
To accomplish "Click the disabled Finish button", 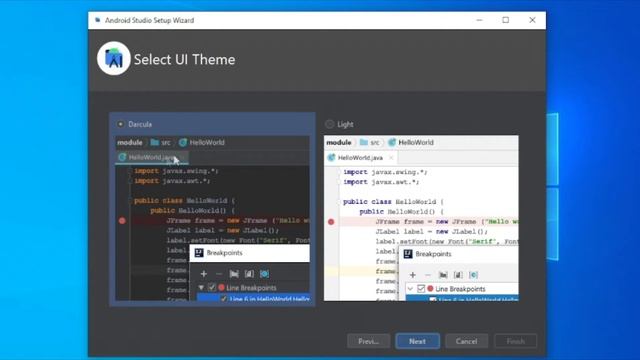I will coord(516,341).
